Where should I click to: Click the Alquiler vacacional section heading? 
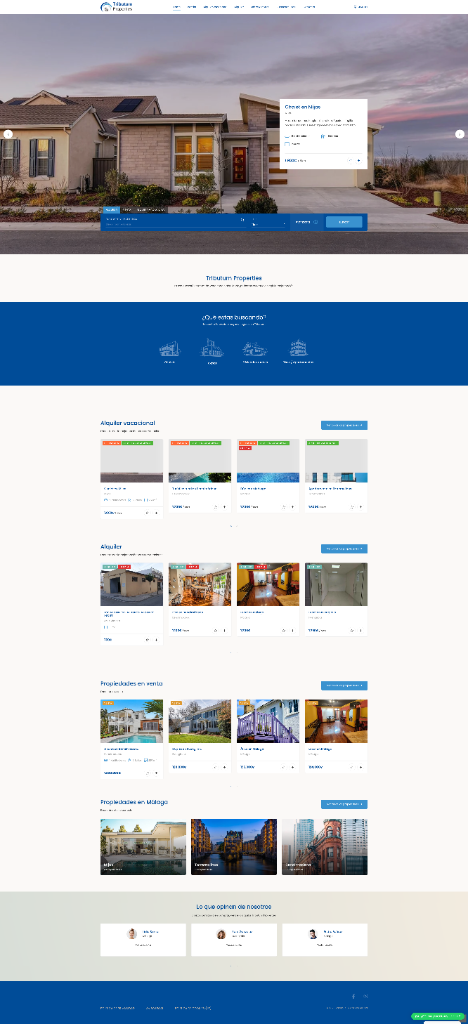point(127,423)
